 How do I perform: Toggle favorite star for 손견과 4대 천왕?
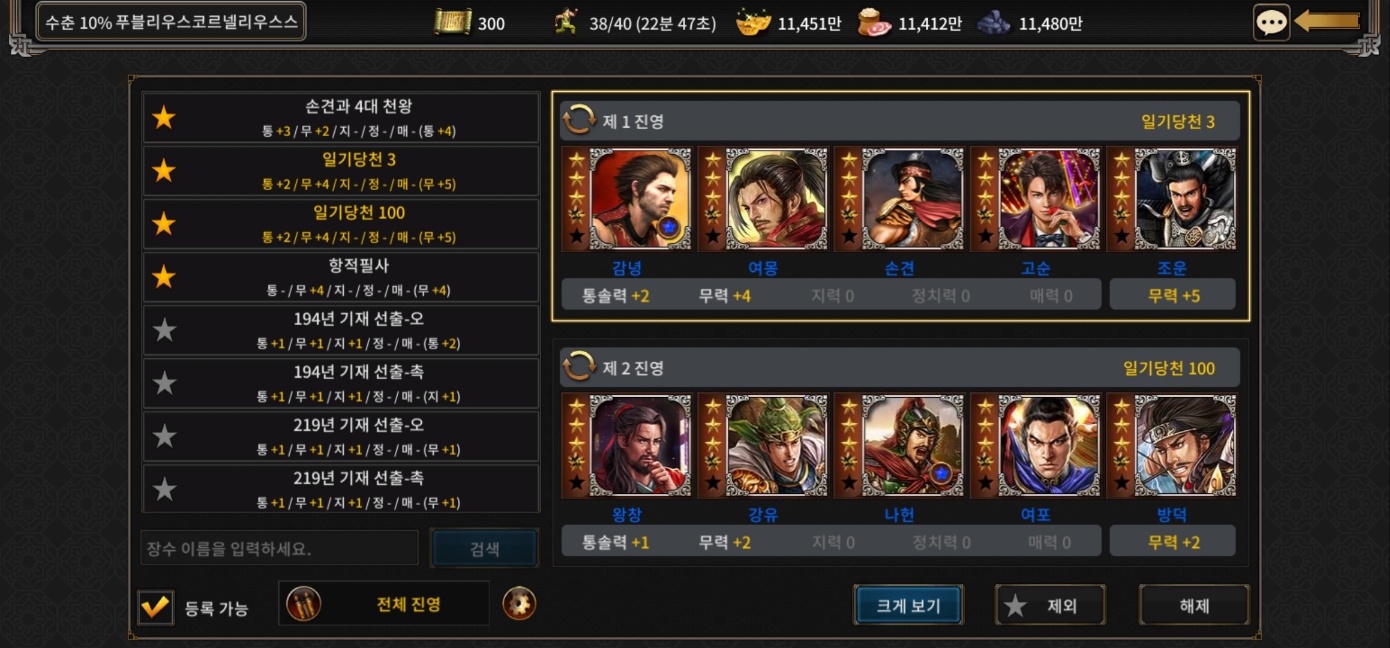coord(164,118)
